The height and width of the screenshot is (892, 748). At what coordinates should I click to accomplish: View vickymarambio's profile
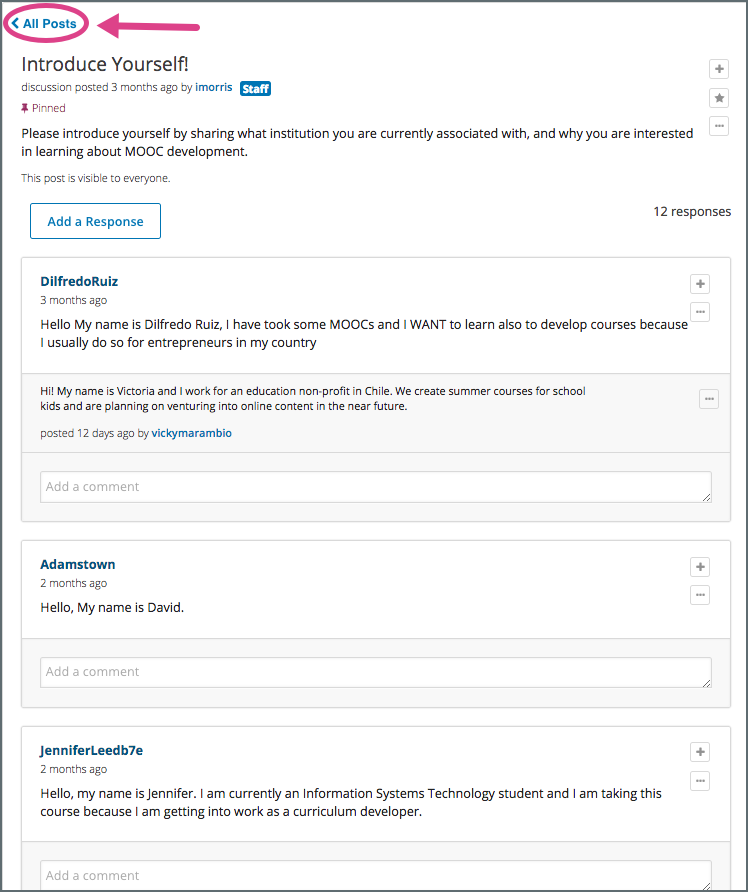(x=191, y=433)
